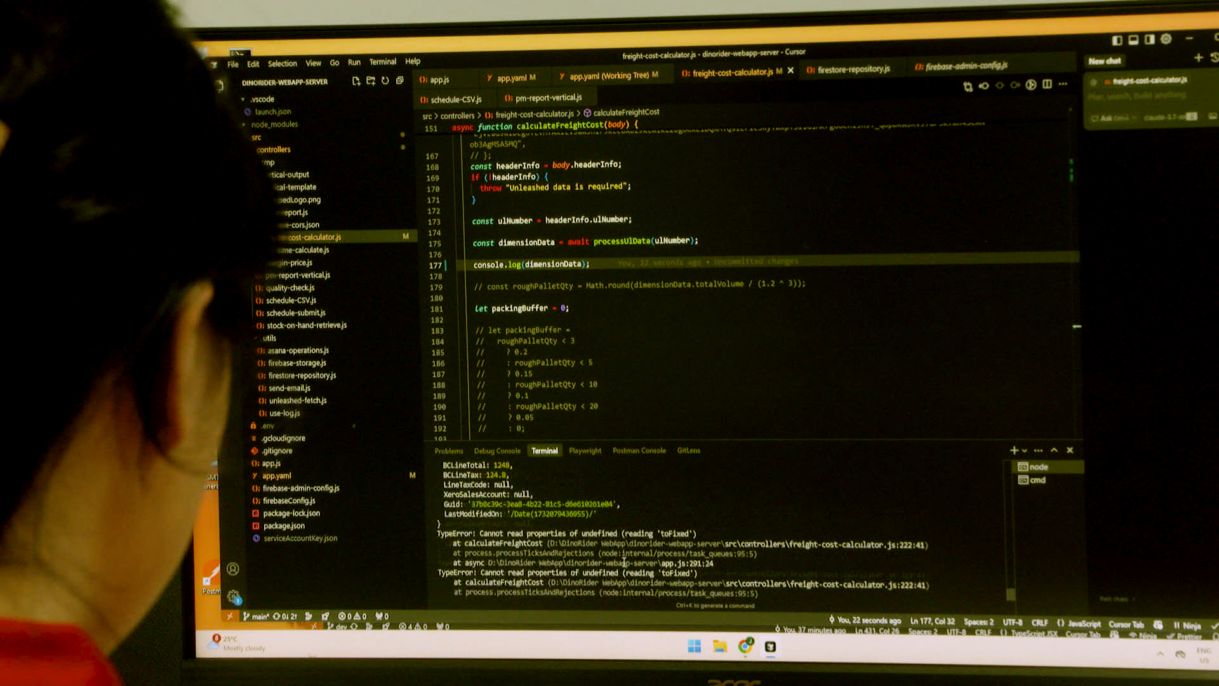This screenshot has height=686, width=1219.
Task: Collapse all folders in Explorer
Action: [400, 81]
